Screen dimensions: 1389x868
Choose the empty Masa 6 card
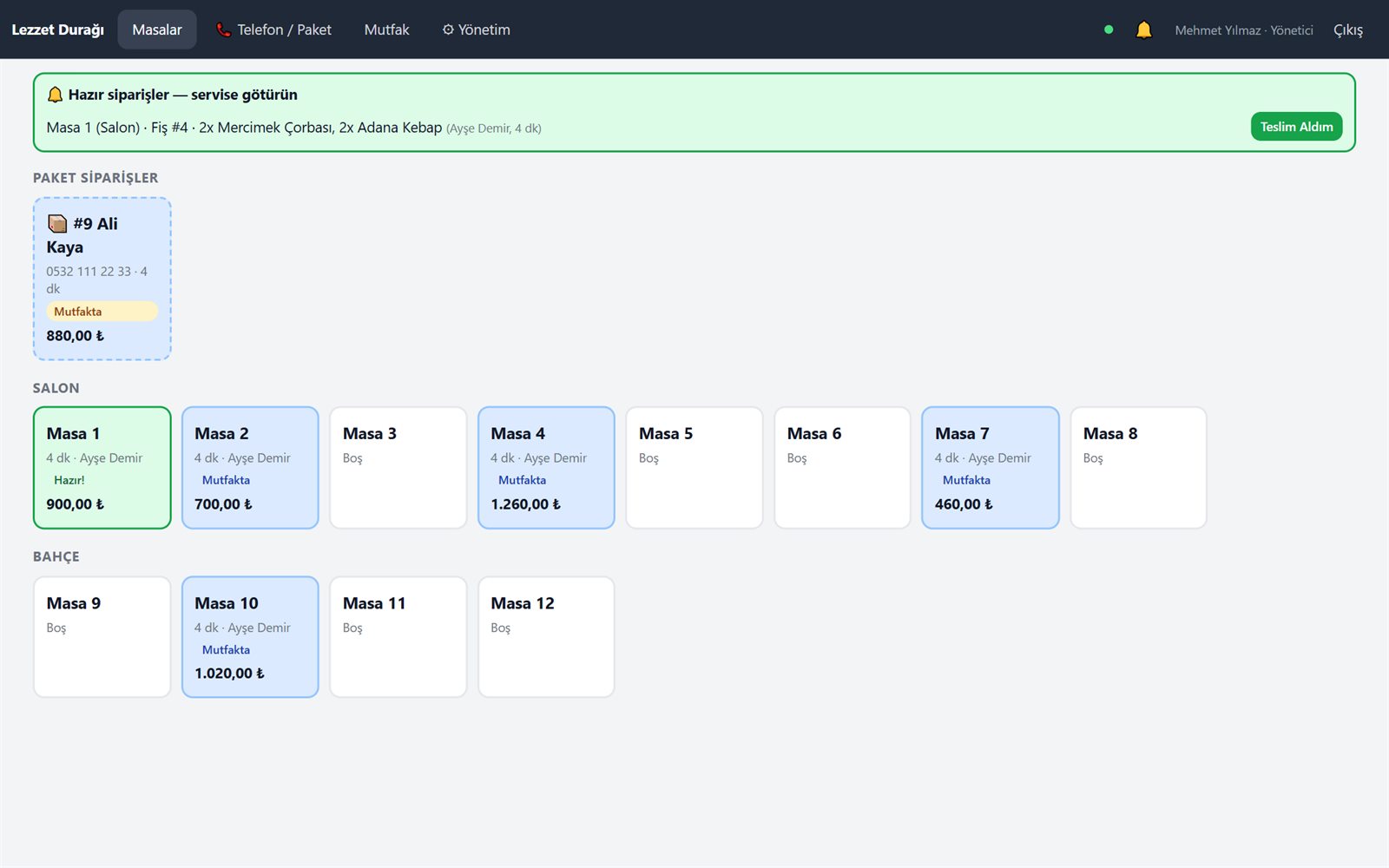tap(842, 468)
